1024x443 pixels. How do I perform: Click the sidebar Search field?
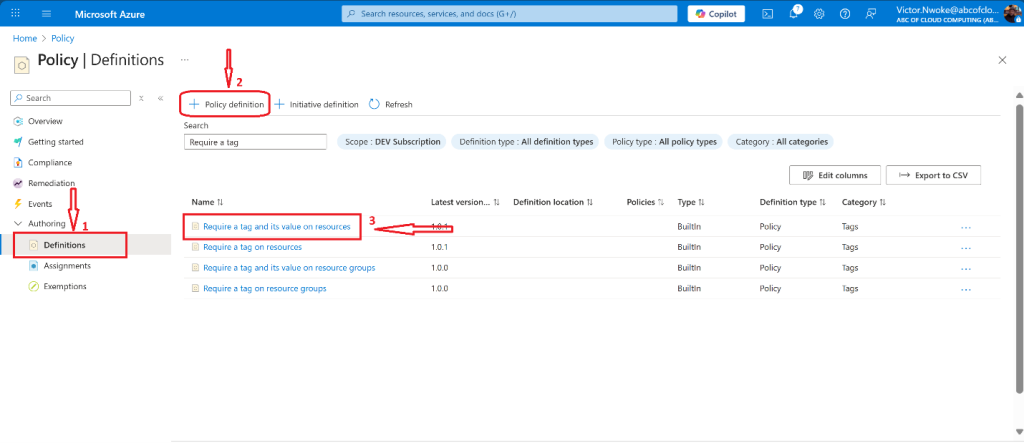click(71, 98)
